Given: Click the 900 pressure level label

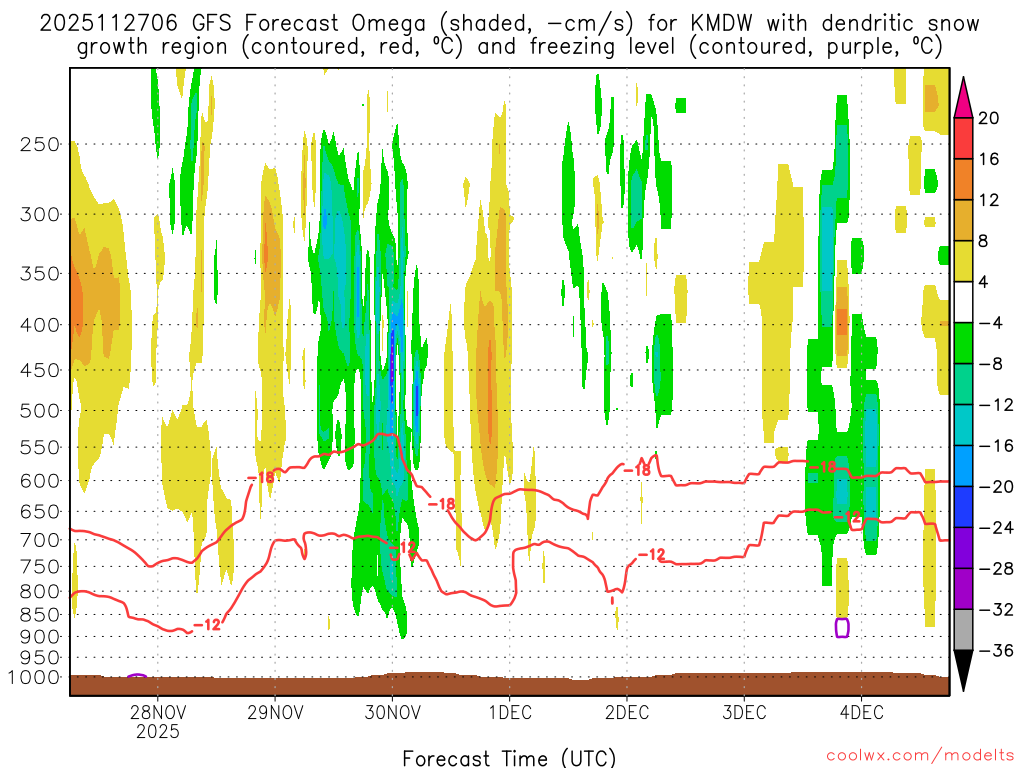Looking at the screenshot, I should (40, 637).
